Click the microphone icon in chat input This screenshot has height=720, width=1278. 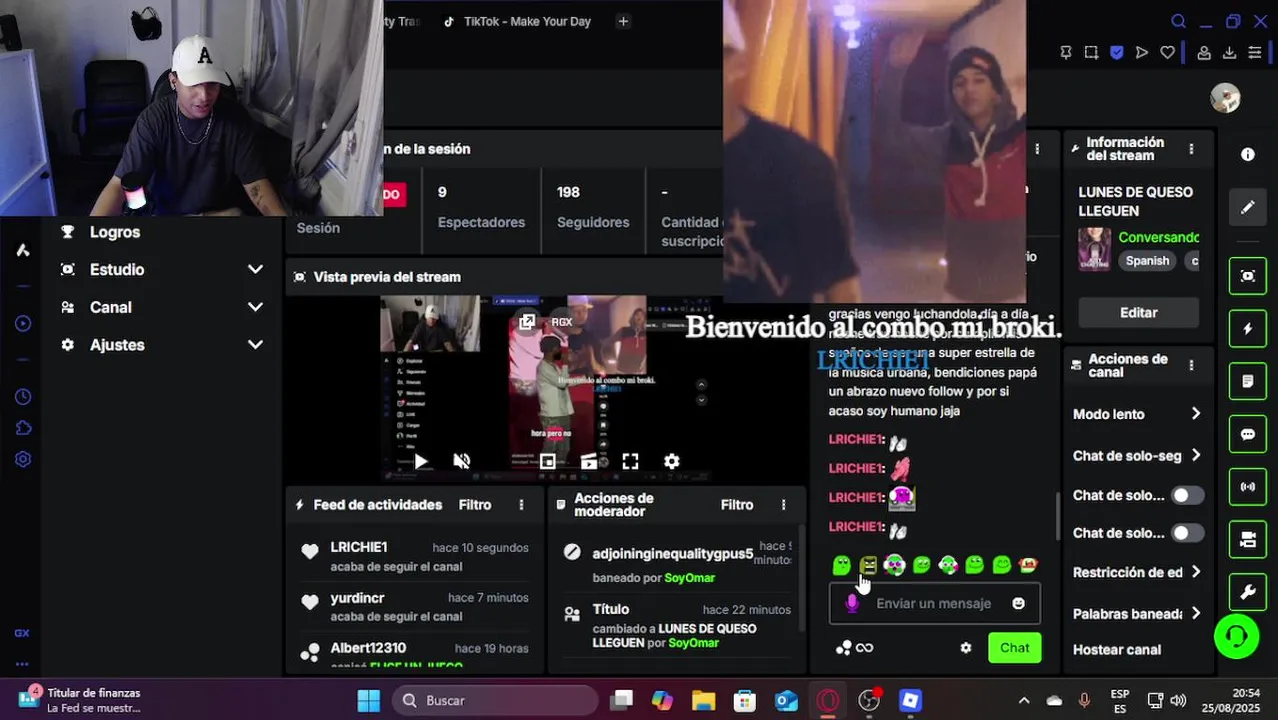coord(852,603)
